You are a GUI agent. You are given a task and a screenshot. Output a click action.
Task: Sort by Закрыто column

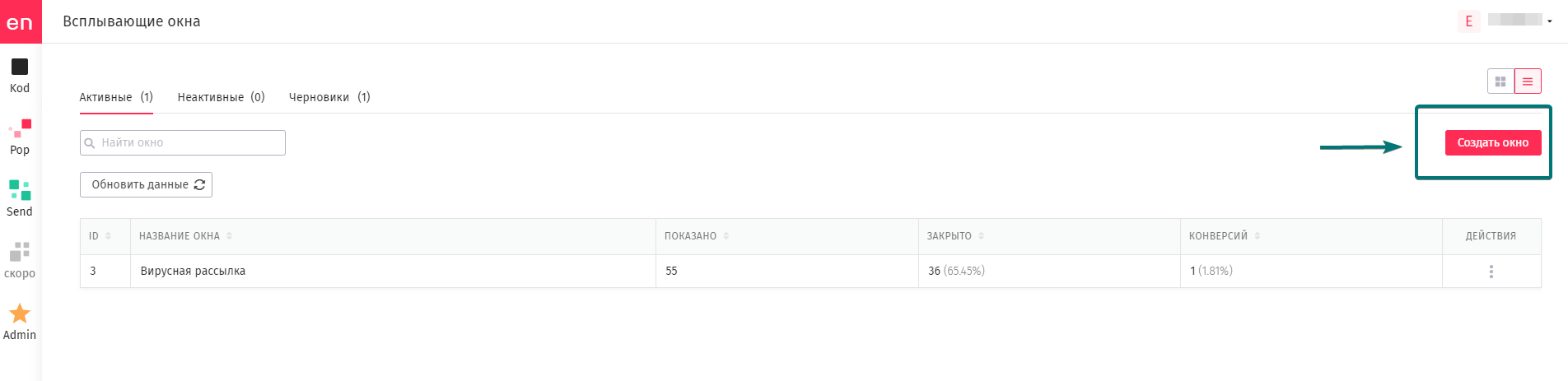[x=981, y=236]
